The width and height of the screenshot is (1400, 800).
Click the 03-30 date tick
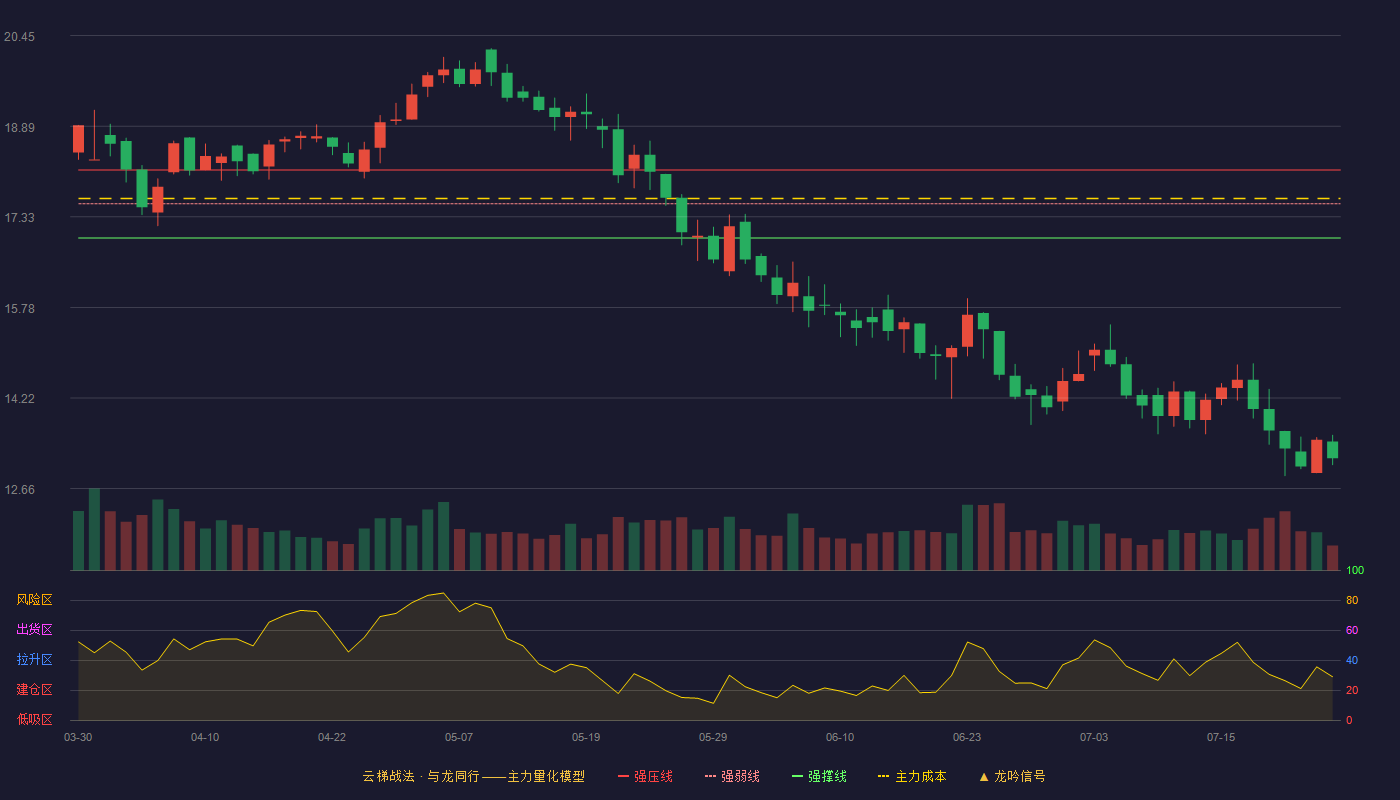tap(78, 737)
